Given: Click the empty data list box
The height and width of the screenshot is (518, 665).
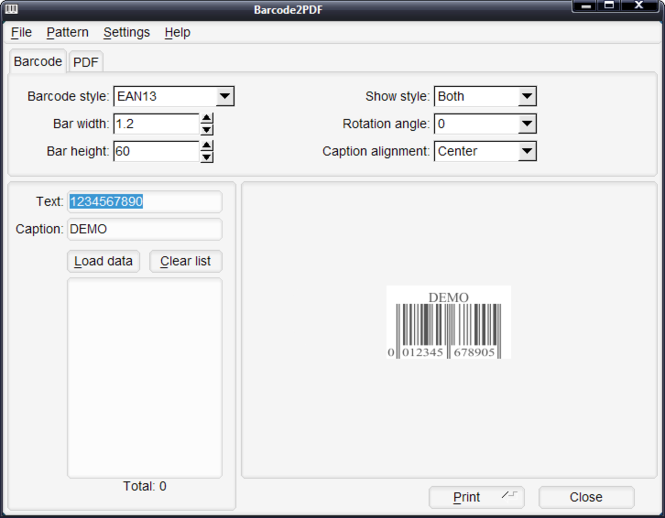Looking at the screenshot, I should click(x=145, y=378).
